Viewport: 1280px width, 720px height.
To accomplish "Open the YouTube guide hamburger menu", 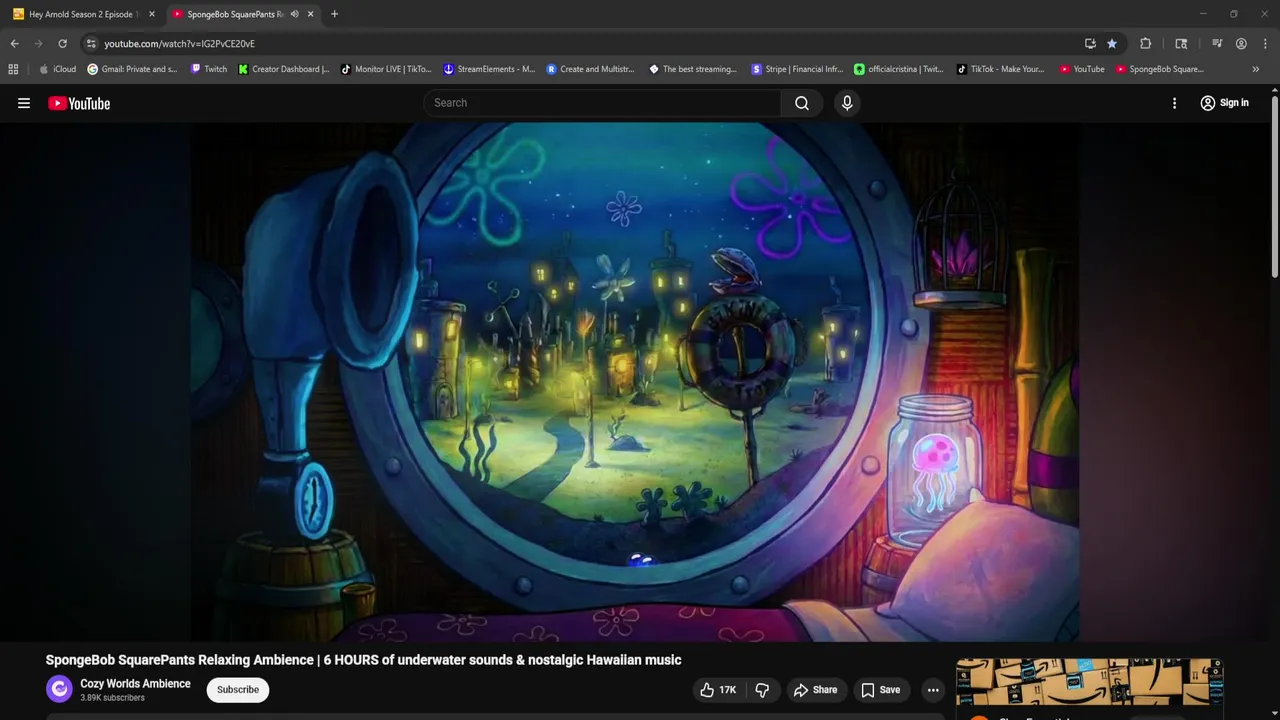I will coord(24,103).
